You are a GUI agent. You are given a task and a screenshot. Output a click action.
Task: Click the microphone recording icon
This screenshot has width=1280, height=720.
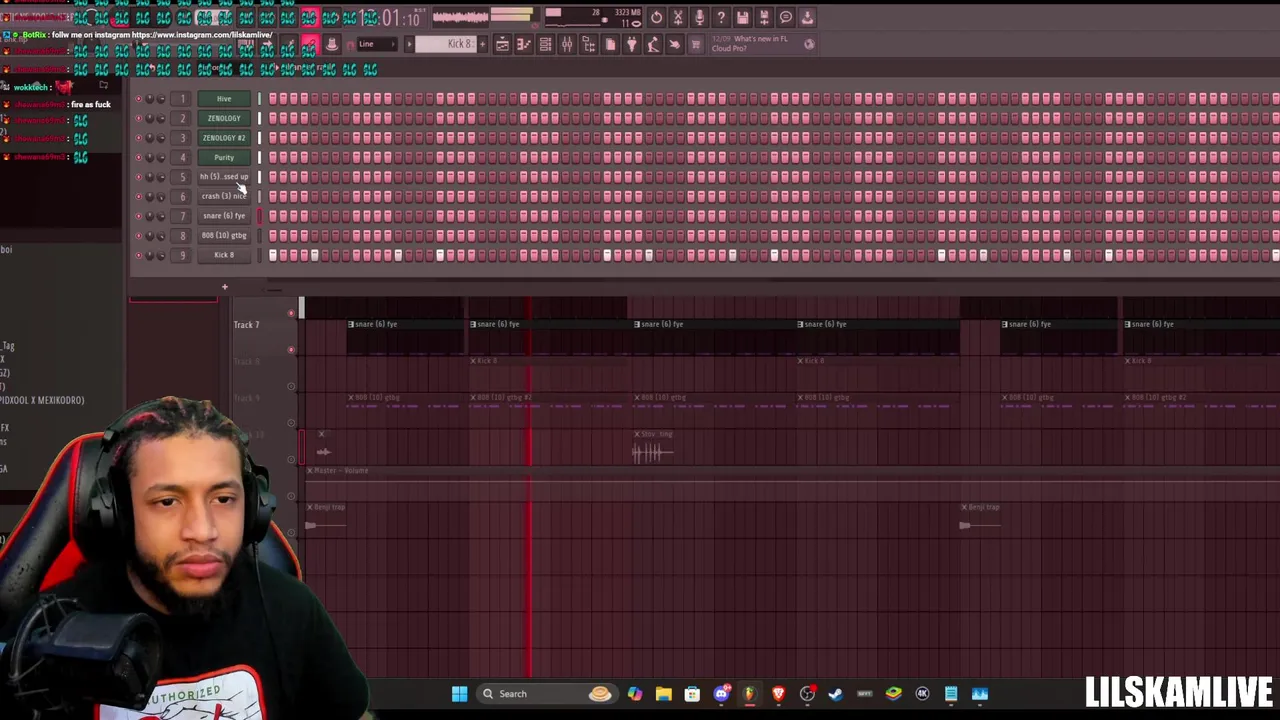(x=700, y=17)
